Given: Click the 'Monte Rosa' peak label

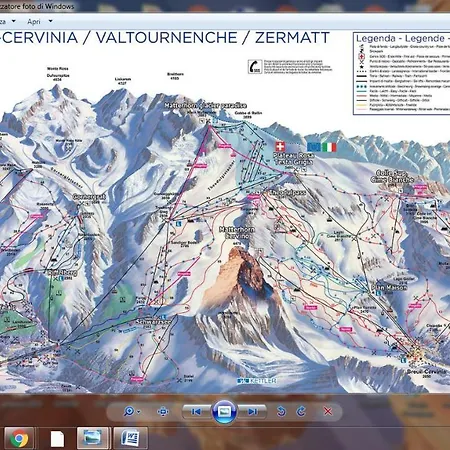Looking at the screenshot, I should click(x=58, y=69).
